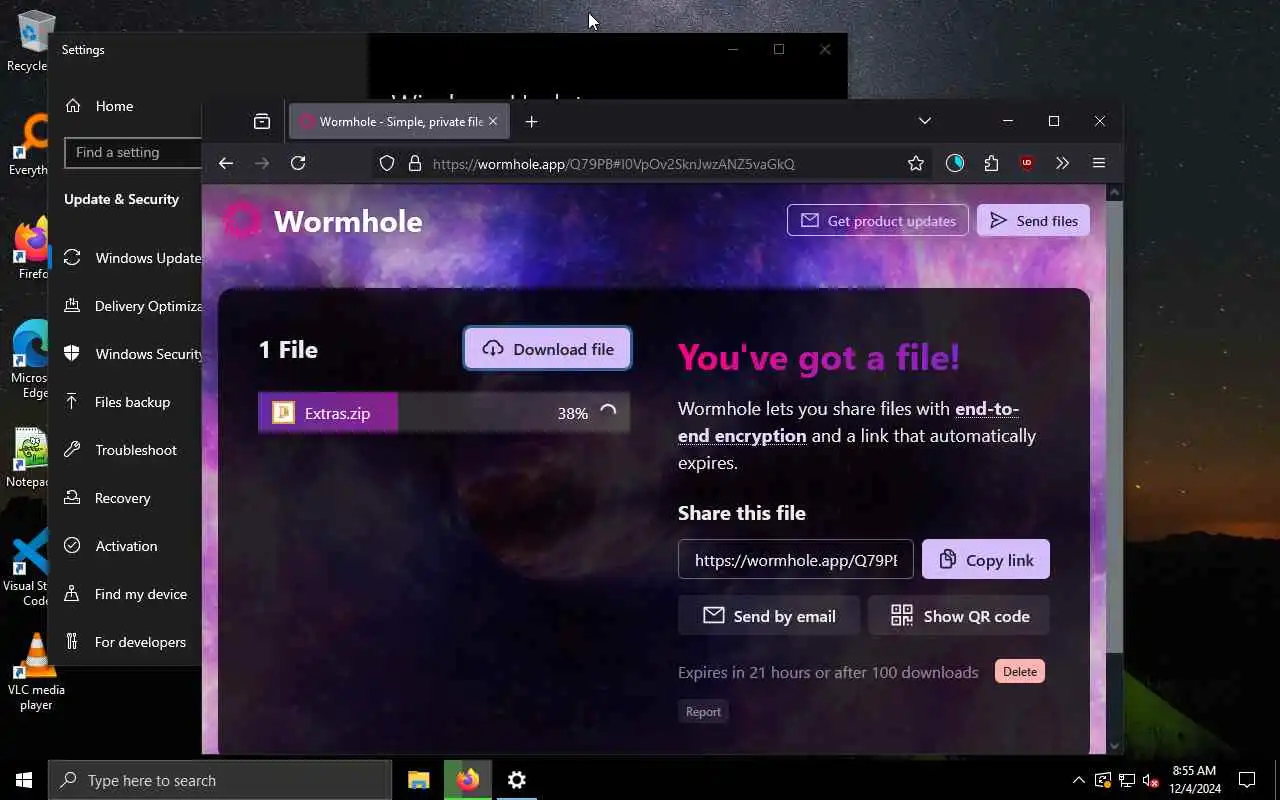
Task: Expand more toolbar tools chevron
Action: point(1062,163)
